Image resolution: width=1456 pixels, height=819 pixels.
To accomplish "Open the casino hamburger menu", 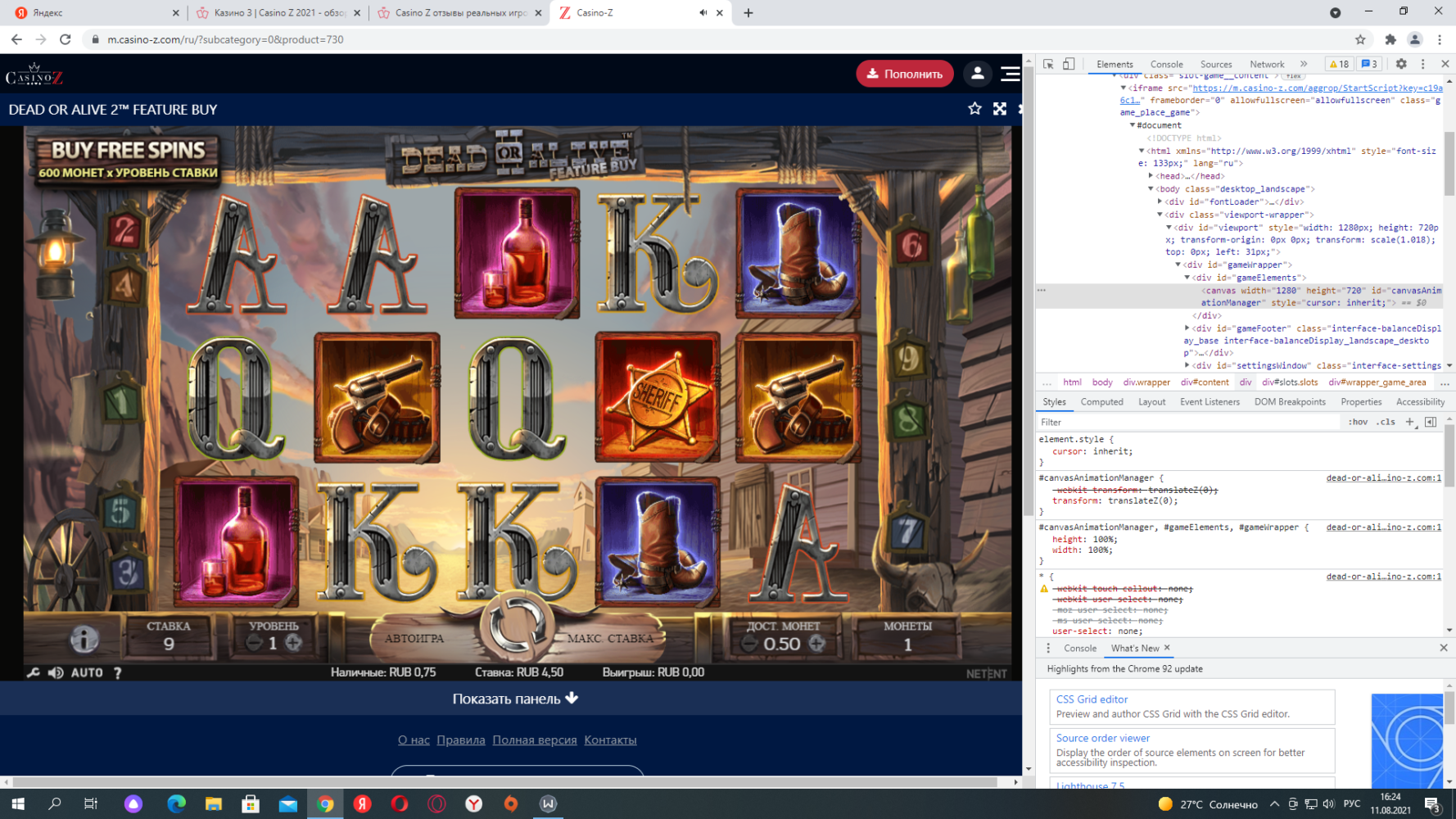I will click(1011, 74).
